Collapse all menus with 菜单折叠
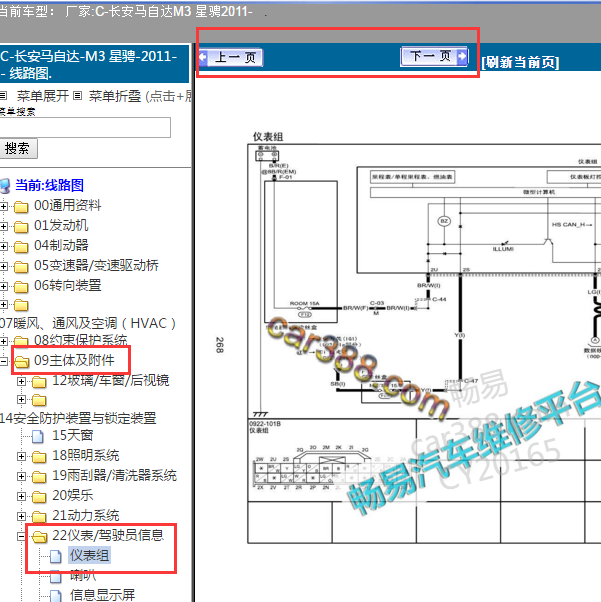 (114, 96)
